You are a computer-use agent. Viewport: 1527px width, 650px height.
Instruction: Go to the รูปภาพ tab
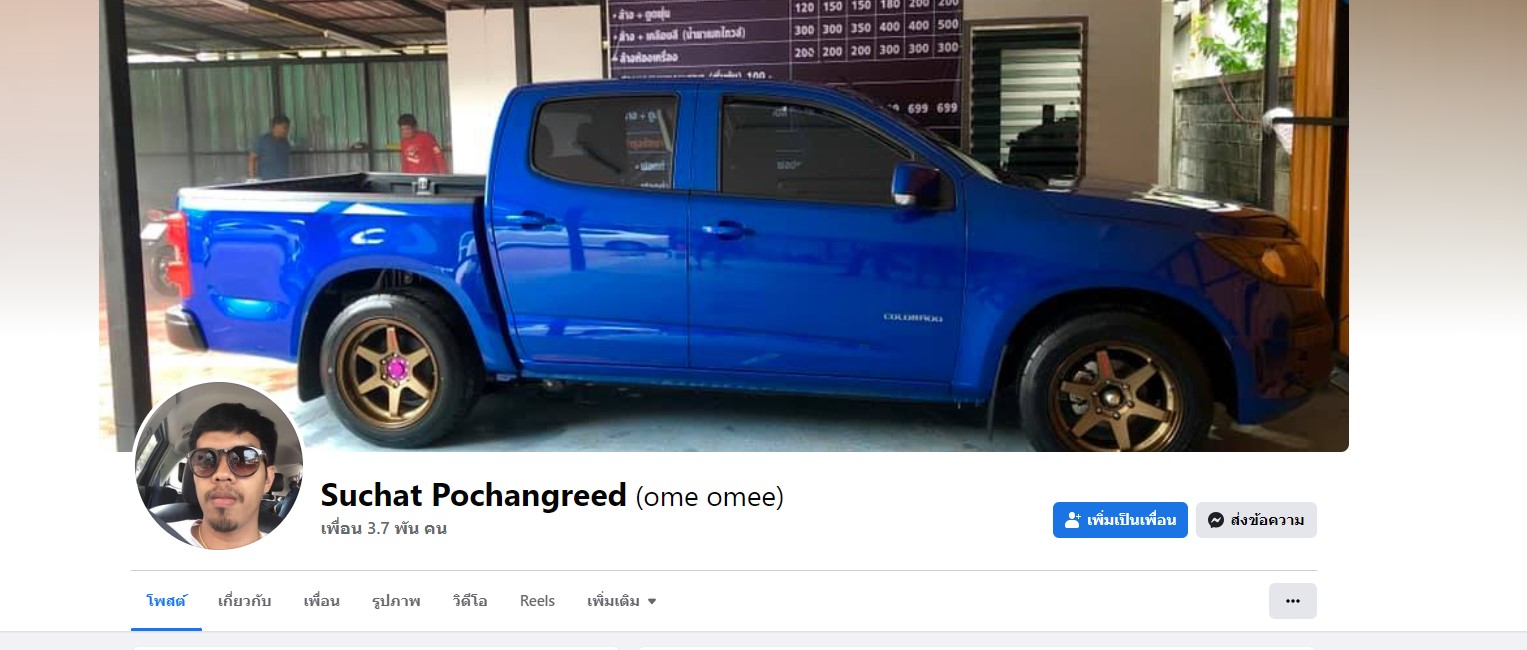pyautogui.click(x=396, y=601)
